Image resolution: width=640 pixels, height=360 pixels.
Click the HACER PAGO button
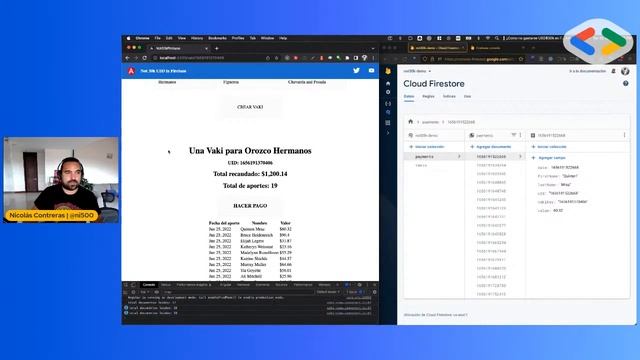pyautogui.click(x=250, y=206)
